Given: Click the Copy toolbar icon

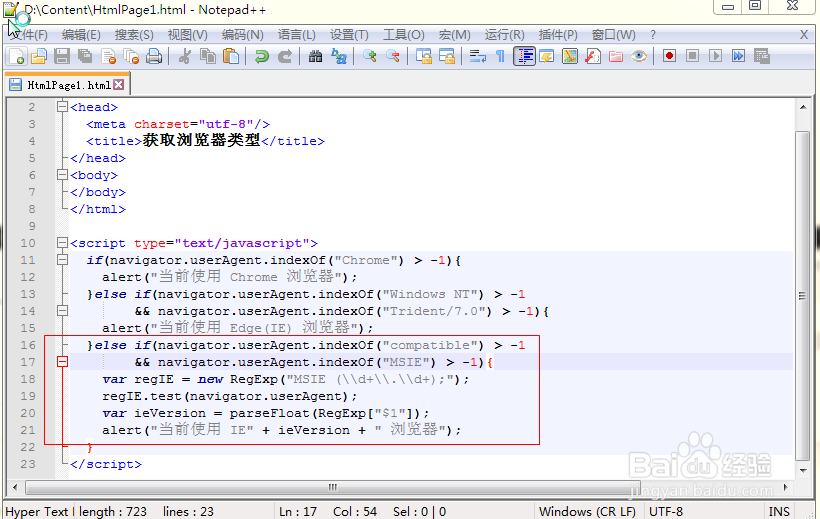Looking at the screenshot, I should click(208, 56).
